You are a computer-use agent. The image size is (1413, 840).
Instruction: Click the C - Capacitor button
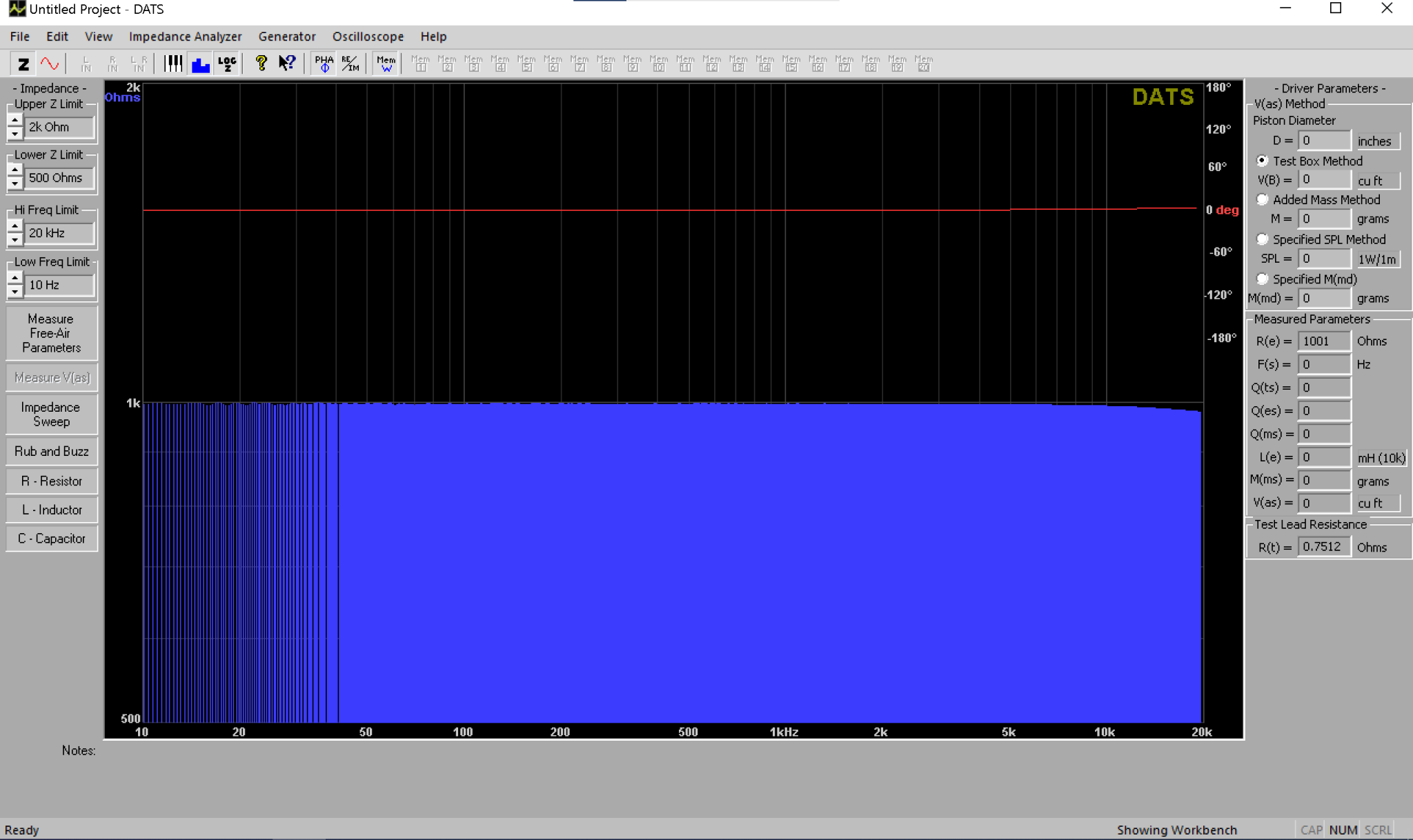pyautogui.click(x=52, y=539)
